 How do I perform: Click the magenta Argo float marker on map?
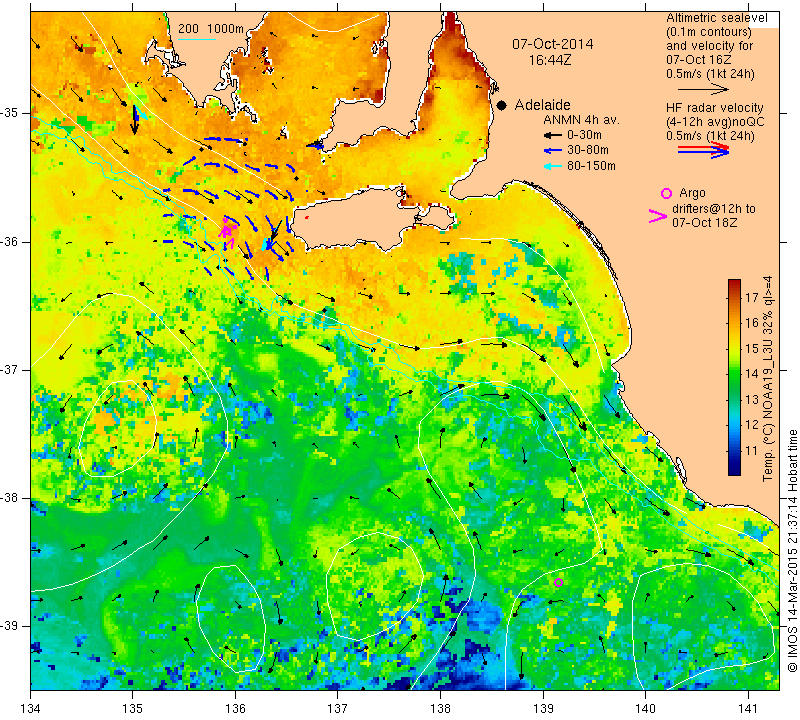coord(558,582)
